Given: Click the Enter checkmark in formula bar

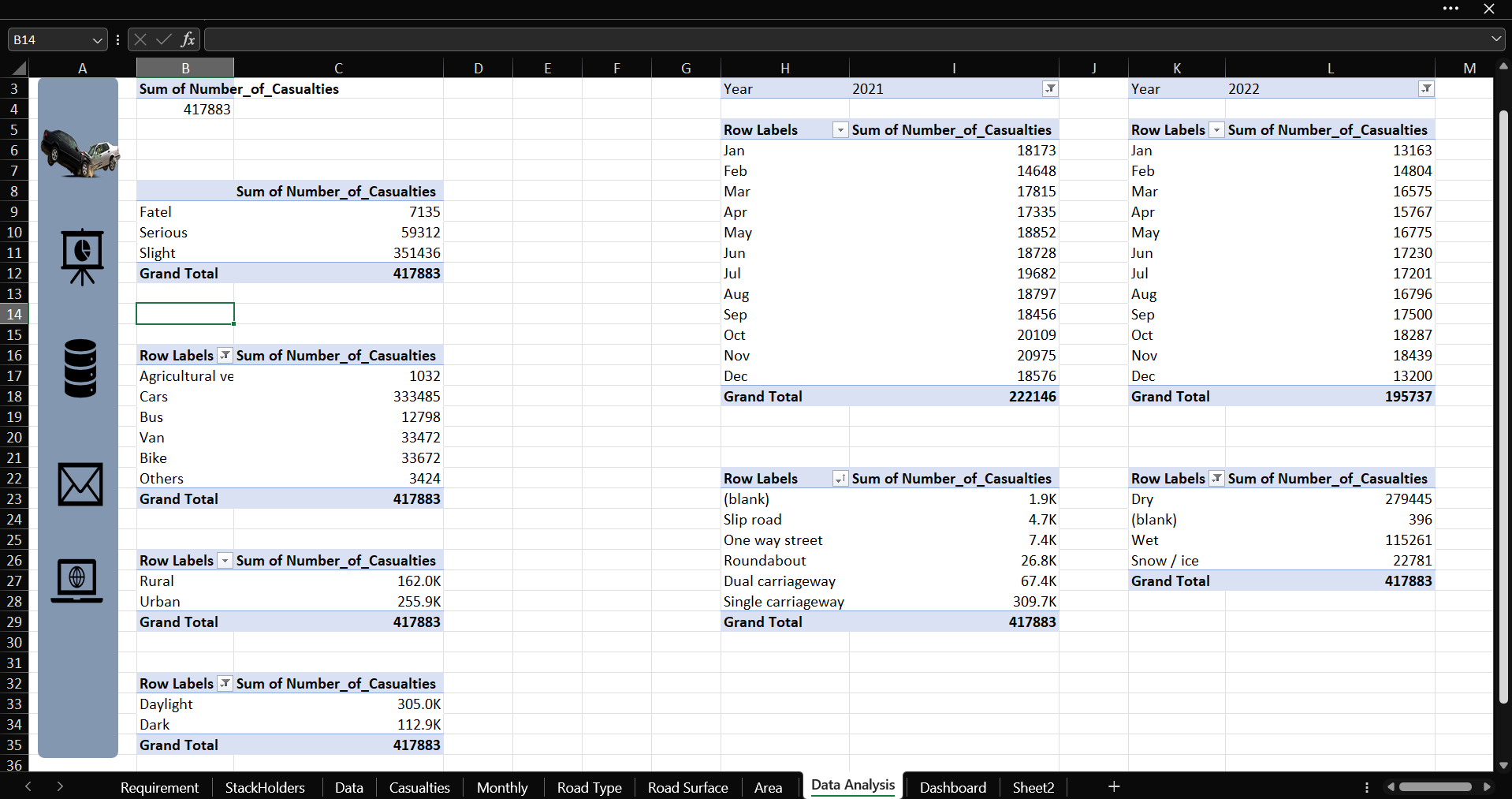Looking at the screenshot, I should coord(163,39).
